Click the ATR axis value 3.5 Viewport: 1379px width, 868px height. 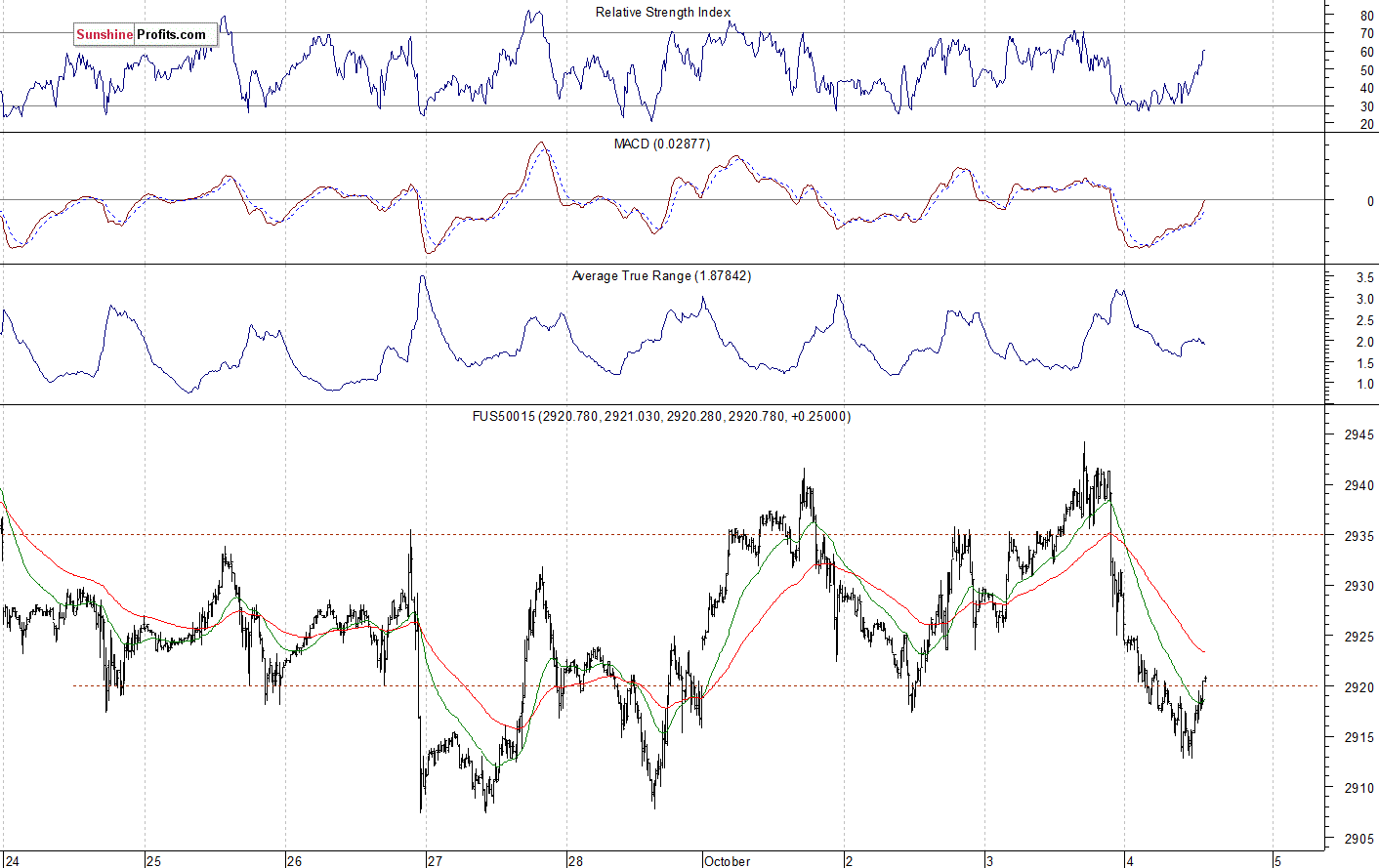(x=1364, y=278)
